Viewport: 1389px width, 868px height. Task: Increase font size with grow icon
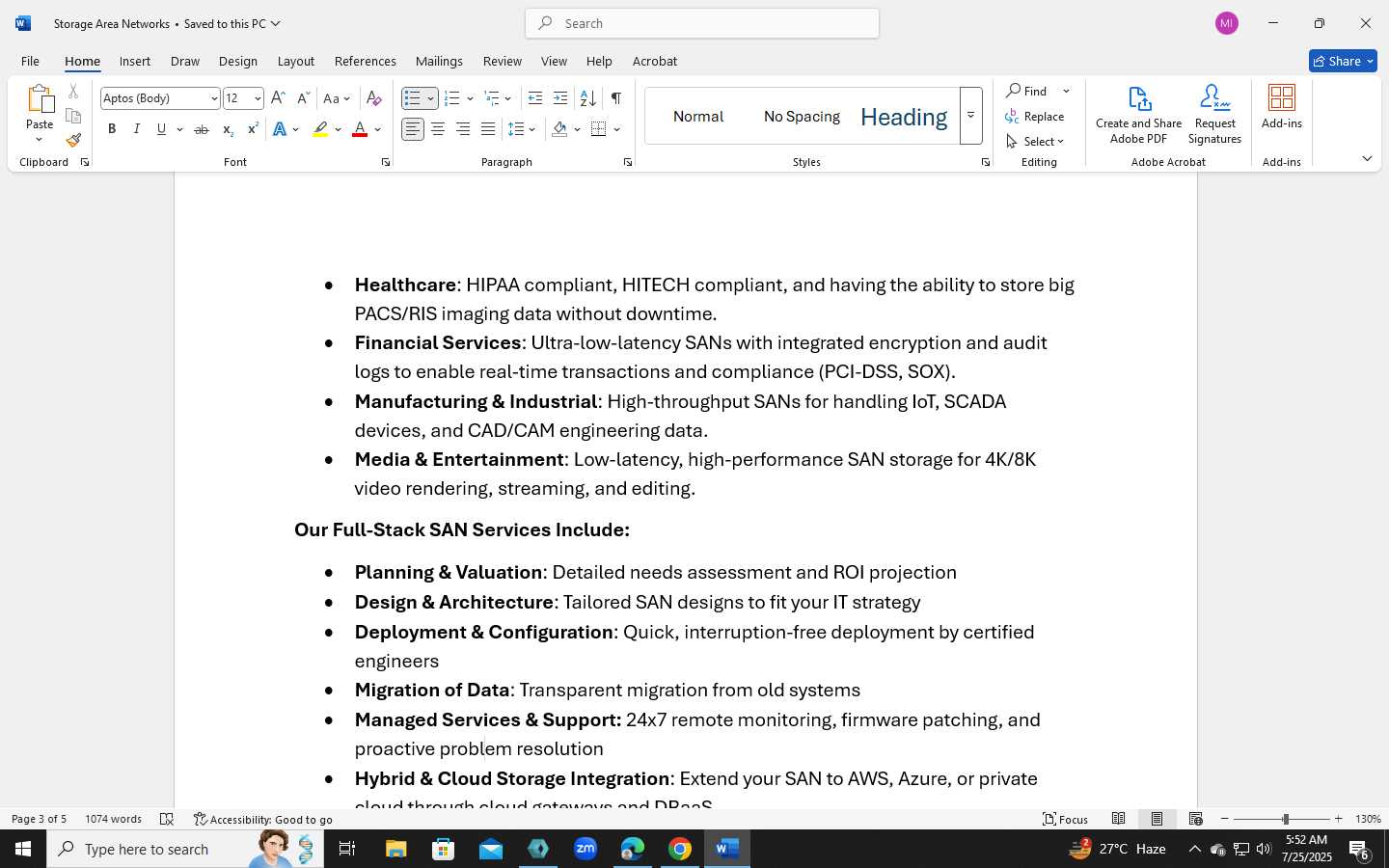[278, 98]
